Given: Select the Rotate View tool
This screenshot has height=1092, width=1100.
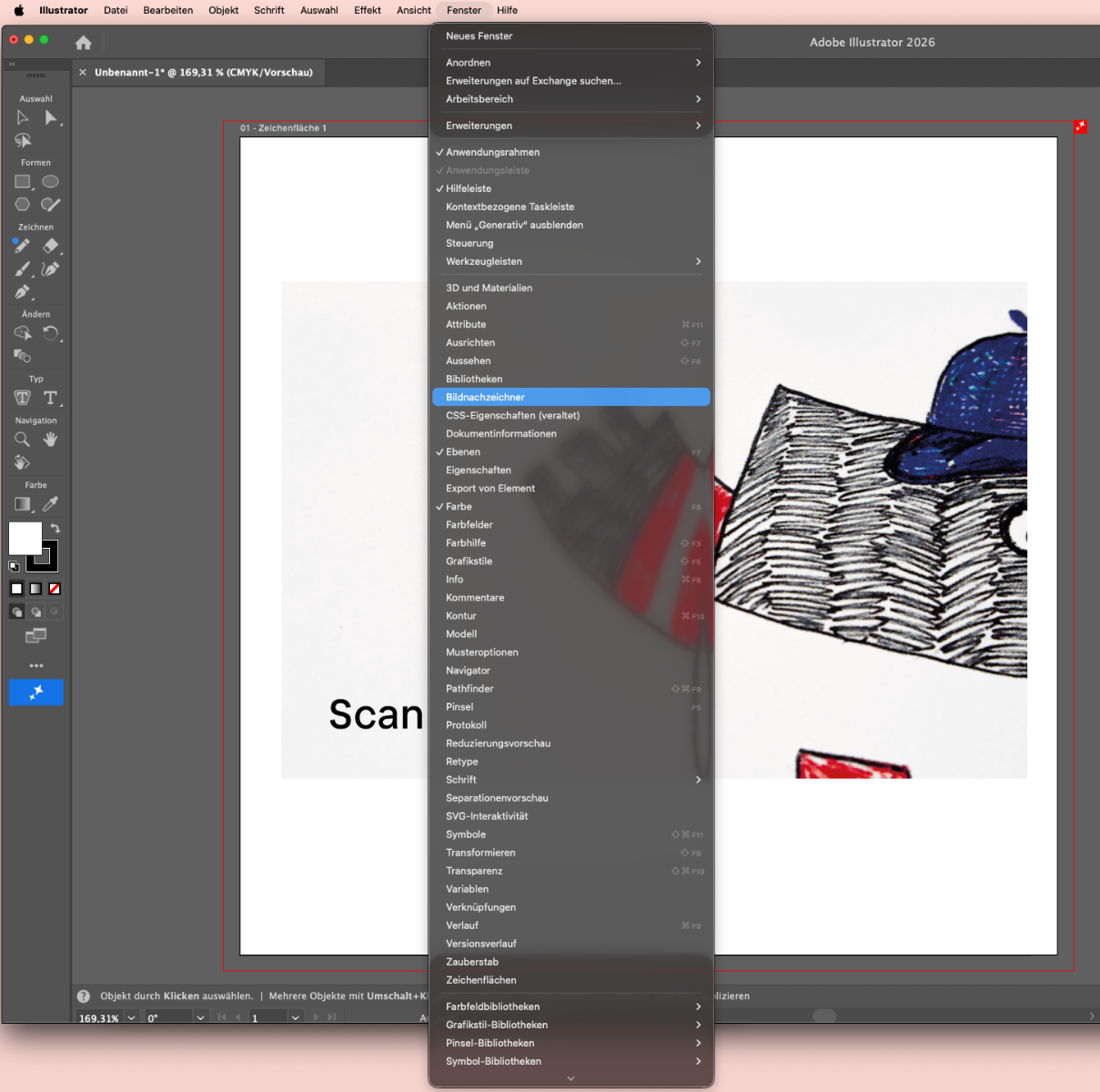Looking at the screenshot, I should [23, 462].
